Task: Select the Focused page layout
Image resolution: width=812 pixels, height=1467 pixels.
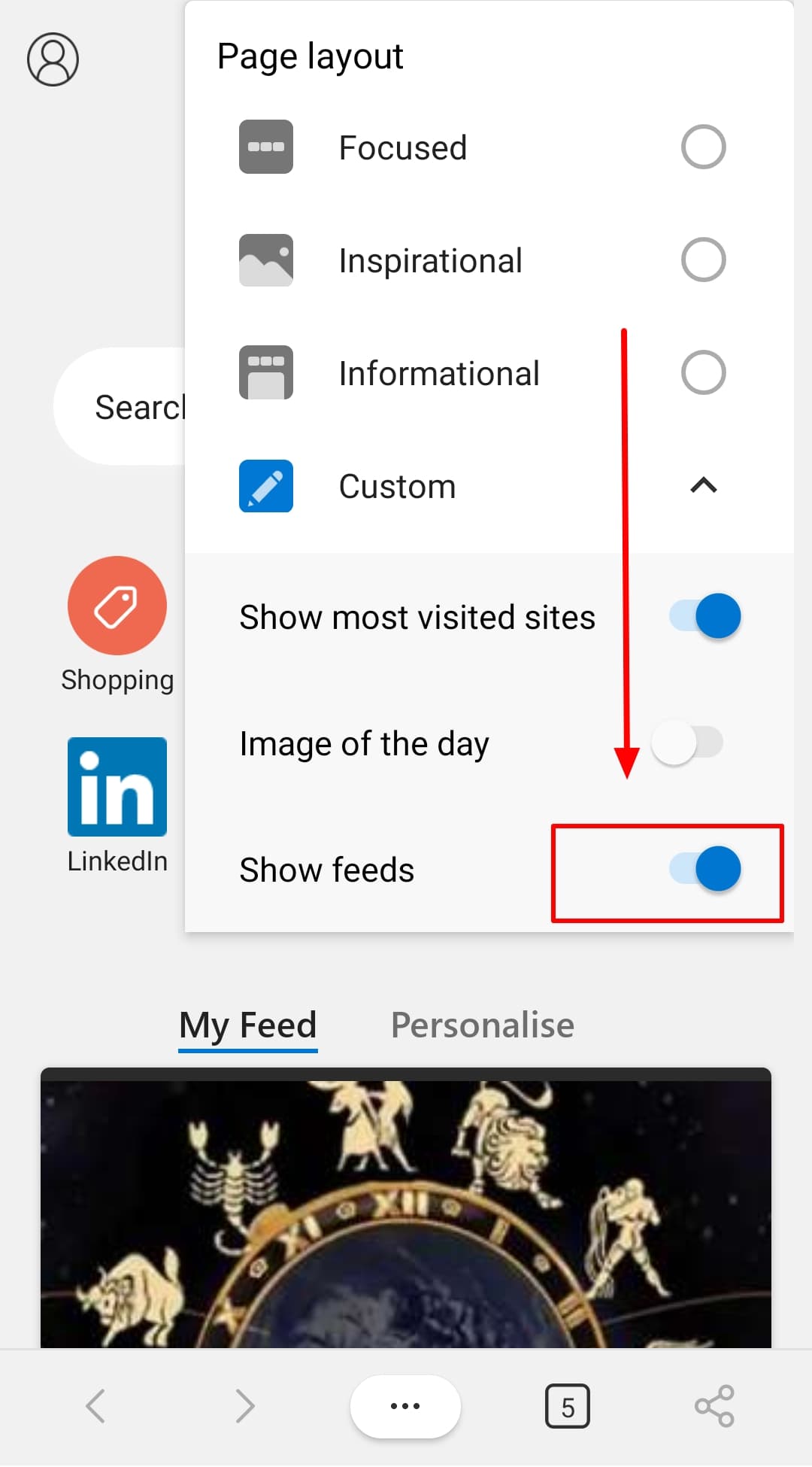Action: pyautogui.click(x=701, y=147)
